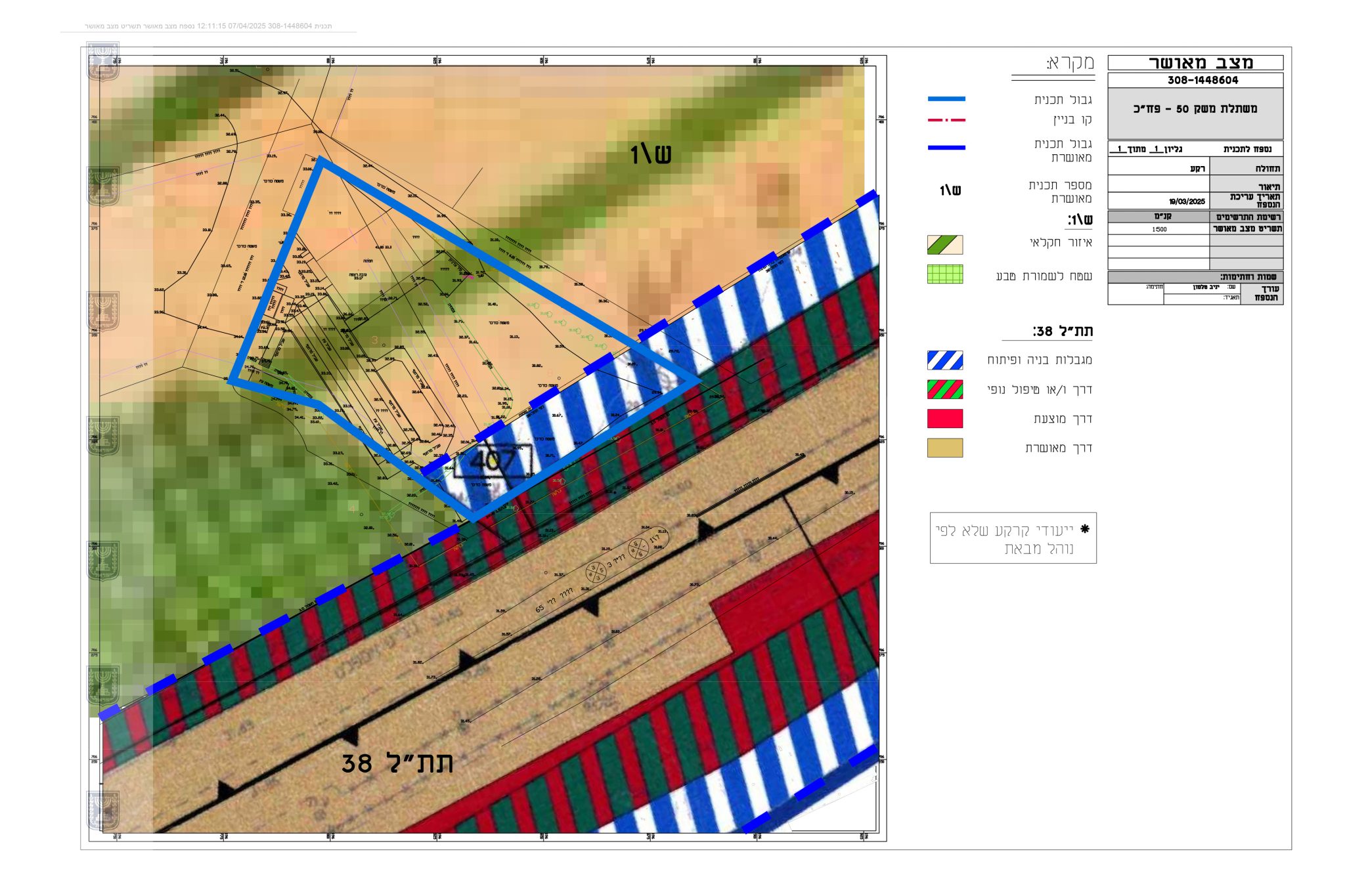This screenshot has height=896, width=1345.
Task: Click the 'ש\1' approved plan number symbol in legend
Action: 950,190
